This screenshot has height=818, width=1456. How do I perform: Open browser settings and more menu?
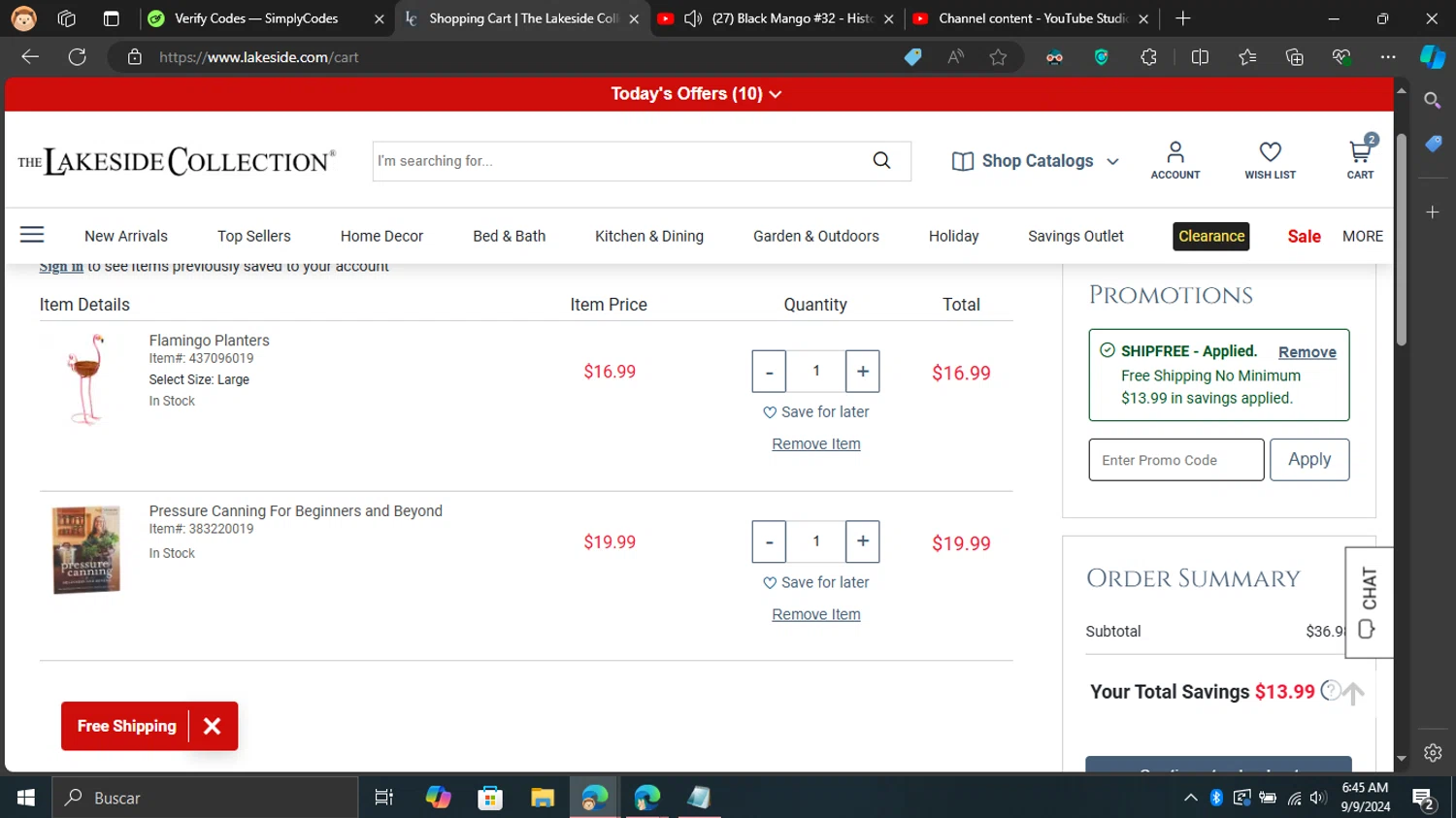tap(1388, 57)
